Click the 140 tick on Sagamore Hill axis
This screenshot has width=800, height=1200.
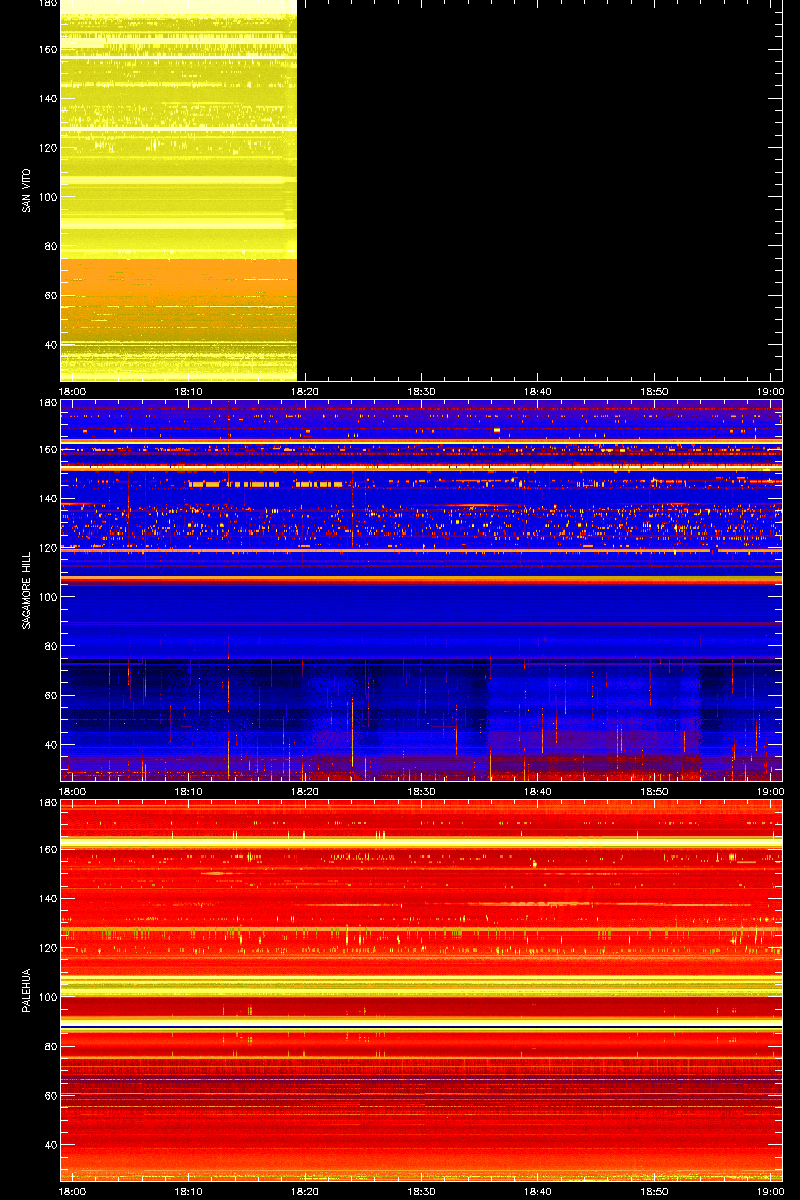coord(46,498)
